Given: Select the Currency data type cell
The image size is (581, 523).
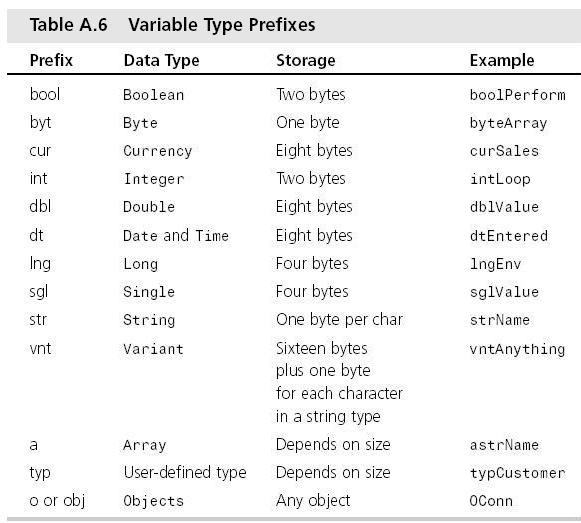Looking at the screenshot, I should (157, 151).
